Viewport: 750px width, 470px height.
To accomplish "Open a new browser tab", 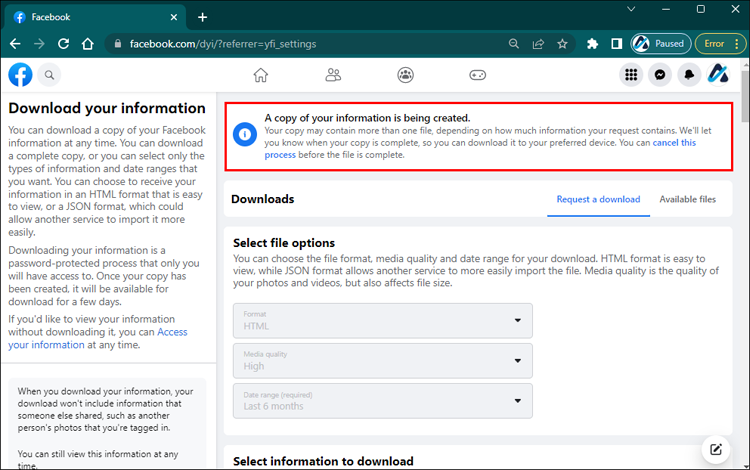I will (202, 17).
